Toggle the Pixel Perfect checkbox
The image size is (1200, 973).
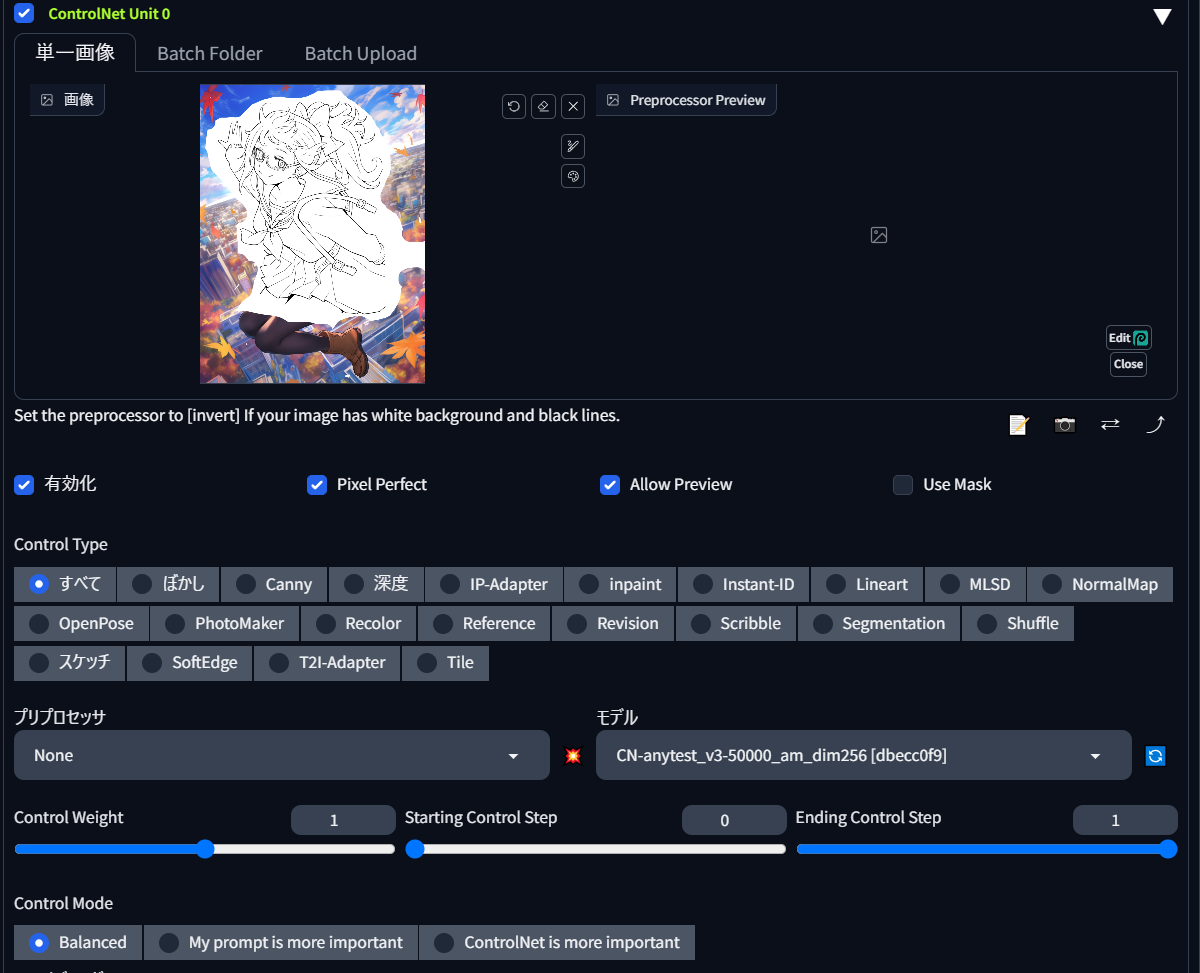(317, 485)
